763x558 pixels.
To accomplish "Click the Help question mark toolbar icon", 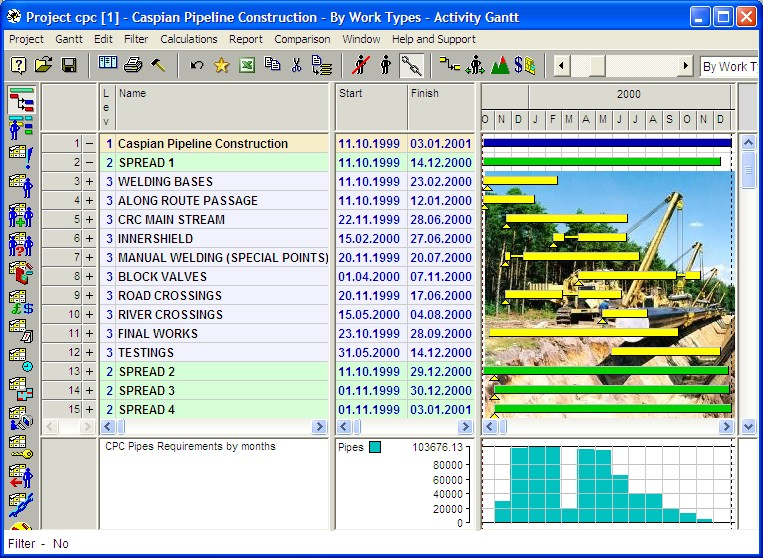I will coord(18,65).
